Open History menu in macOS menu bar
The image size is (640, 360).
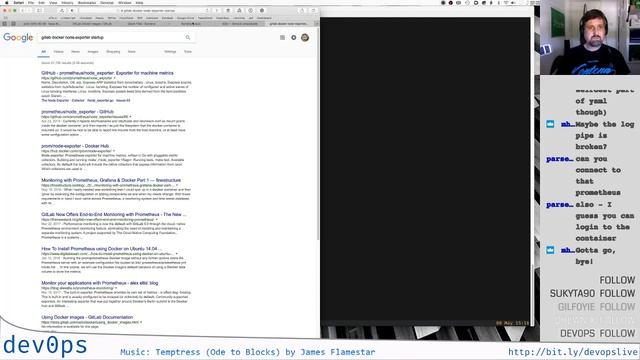tap(67, 2)
